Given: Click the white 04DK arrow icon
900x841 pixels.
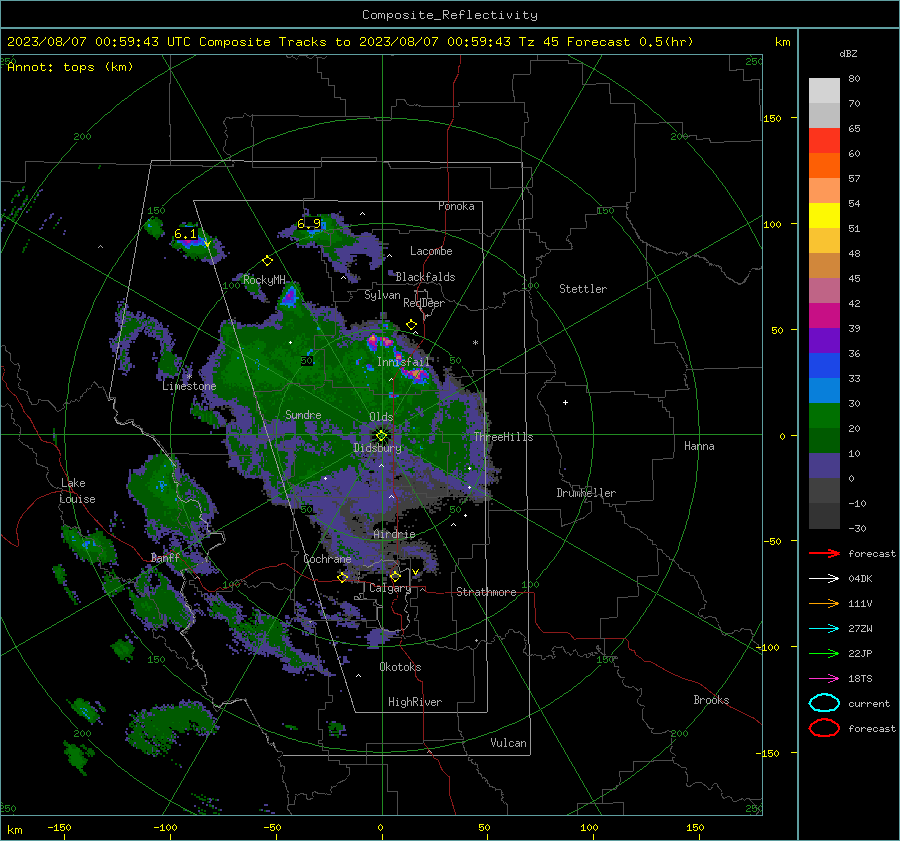Looking at the screenshot, I should (824, 578).
